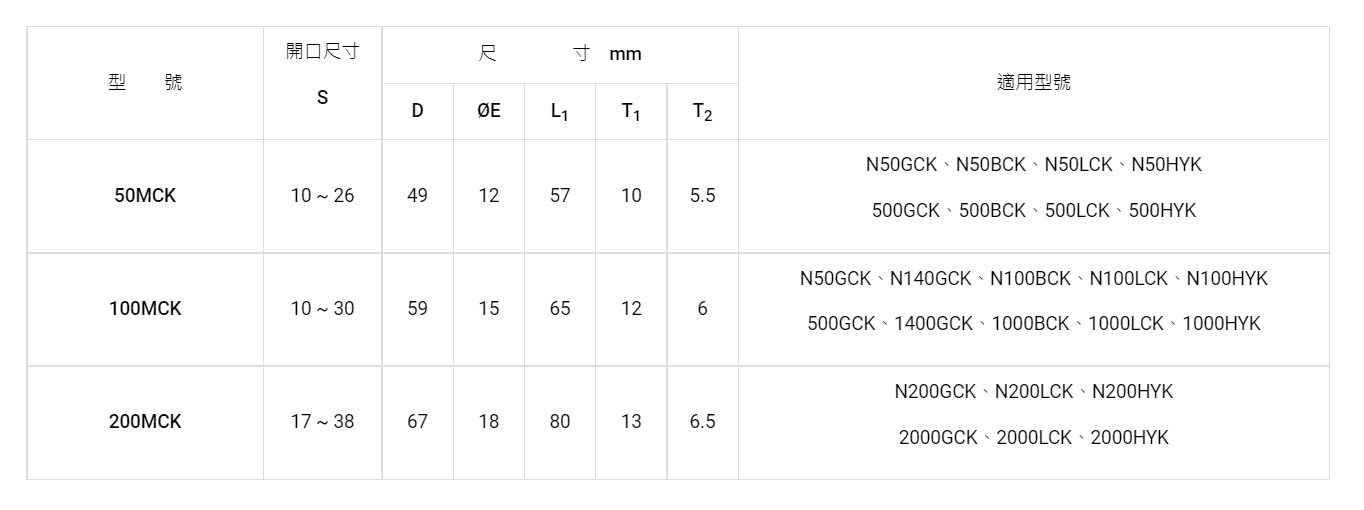Screen dimensions: 1364x510
Task: Select the D column header
Action: pyautogui.click(x=417, y=112)
